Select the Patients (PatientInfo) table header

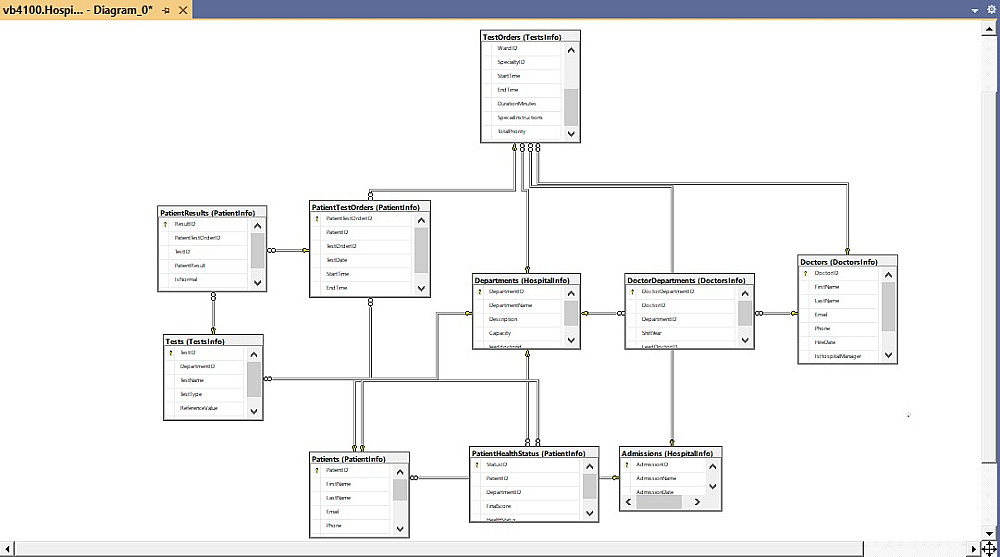coord(359,459)
